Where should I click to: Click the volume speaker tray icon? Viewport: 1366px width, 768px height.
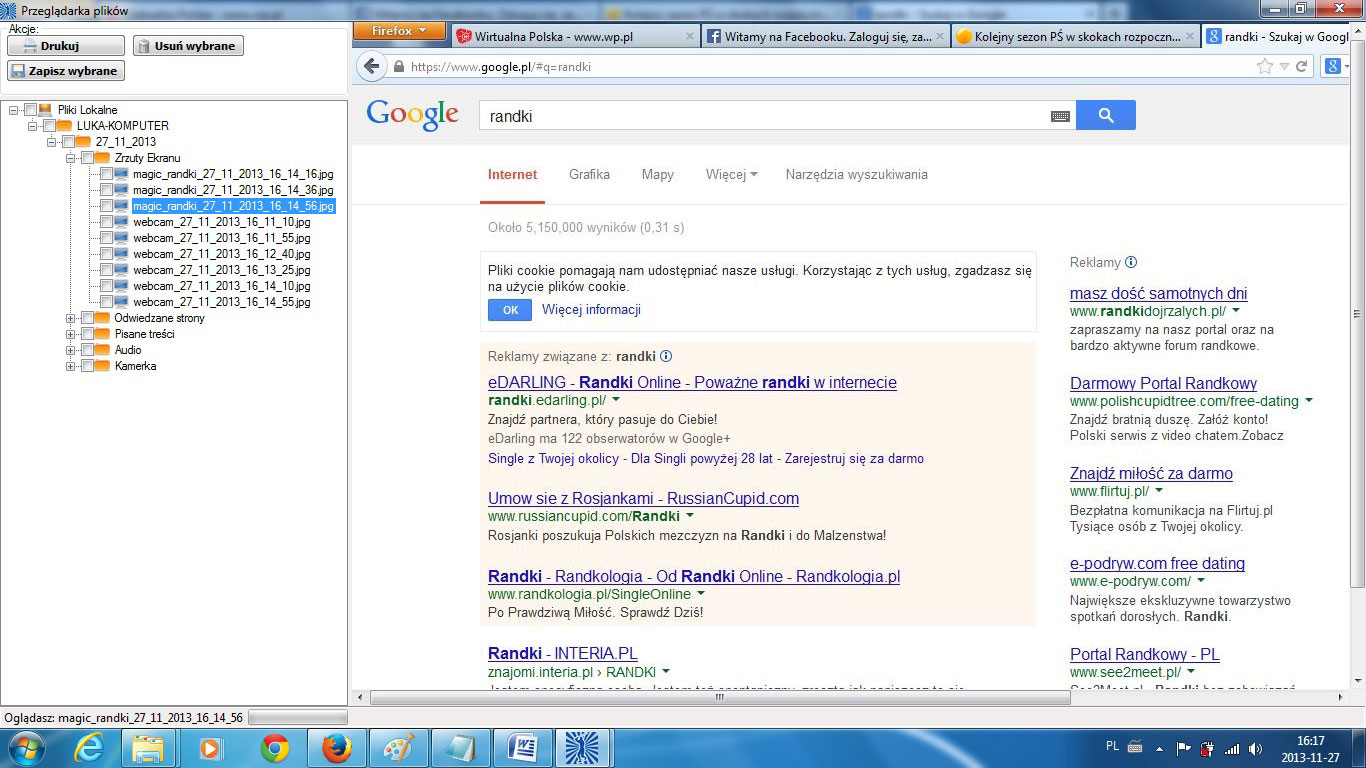point(1255,748)
